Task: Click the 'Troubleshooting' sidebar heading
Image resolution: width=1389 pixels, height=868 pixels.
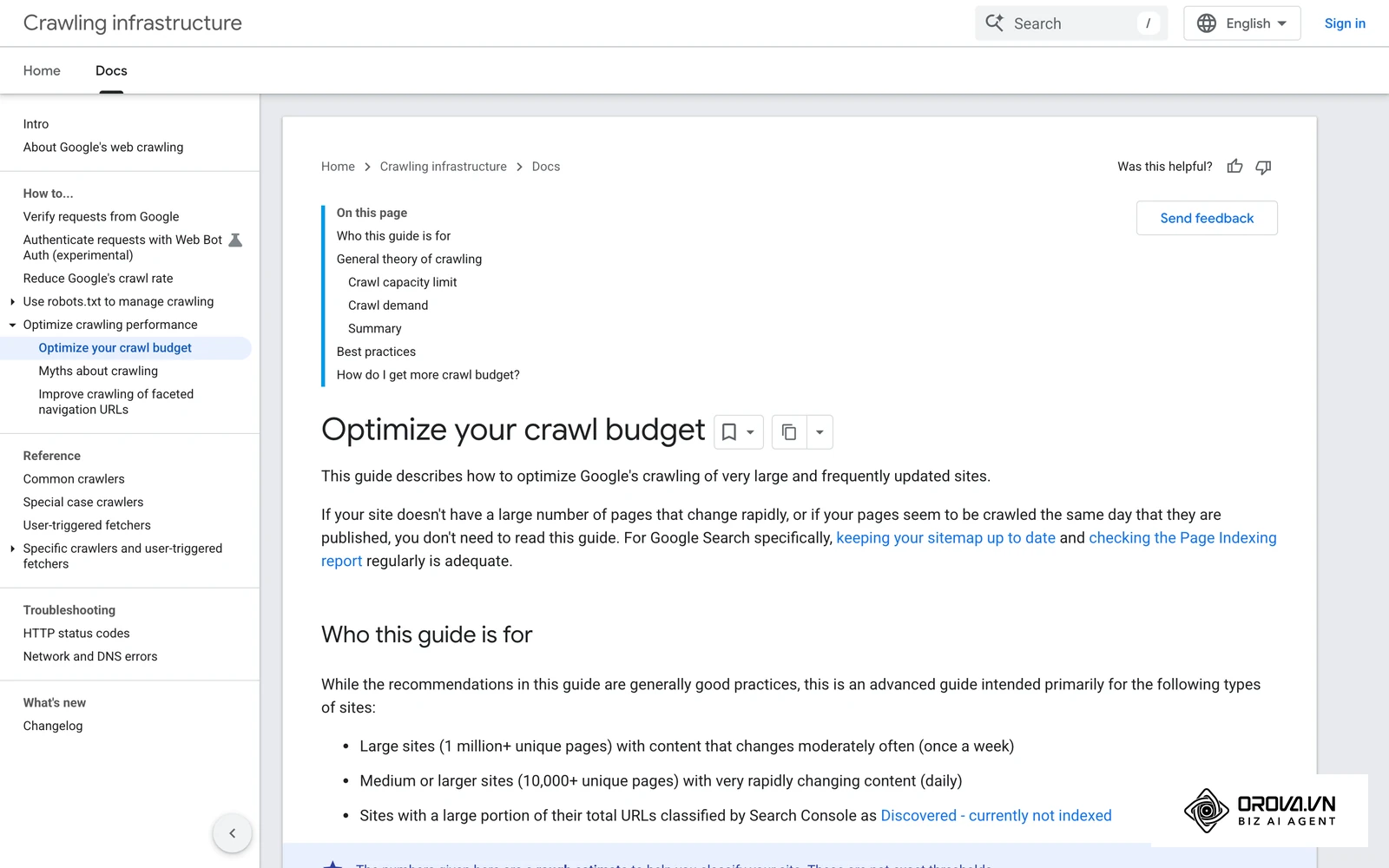Action: [69, 610]
